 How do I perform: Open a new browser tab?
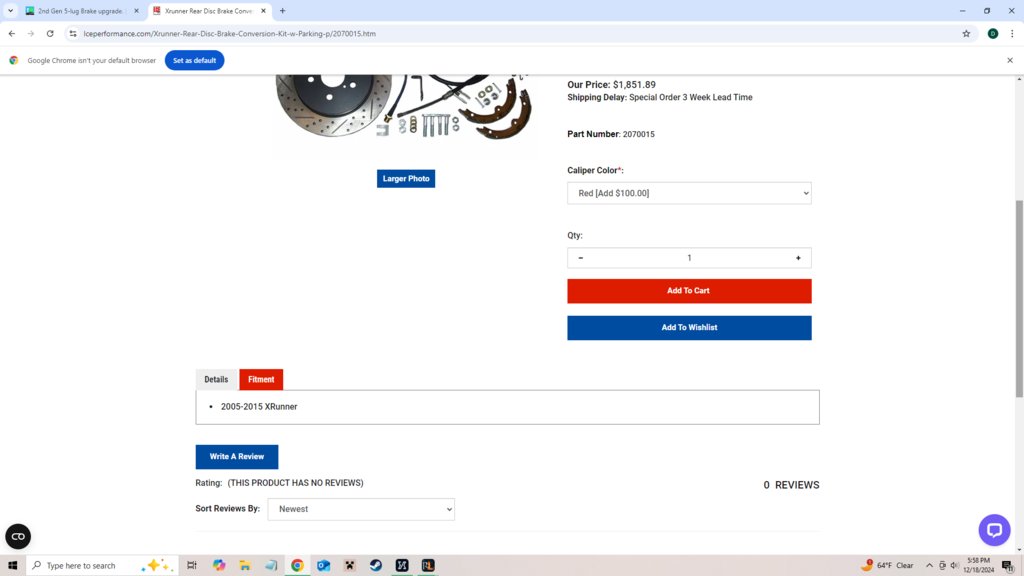point(282,10)
